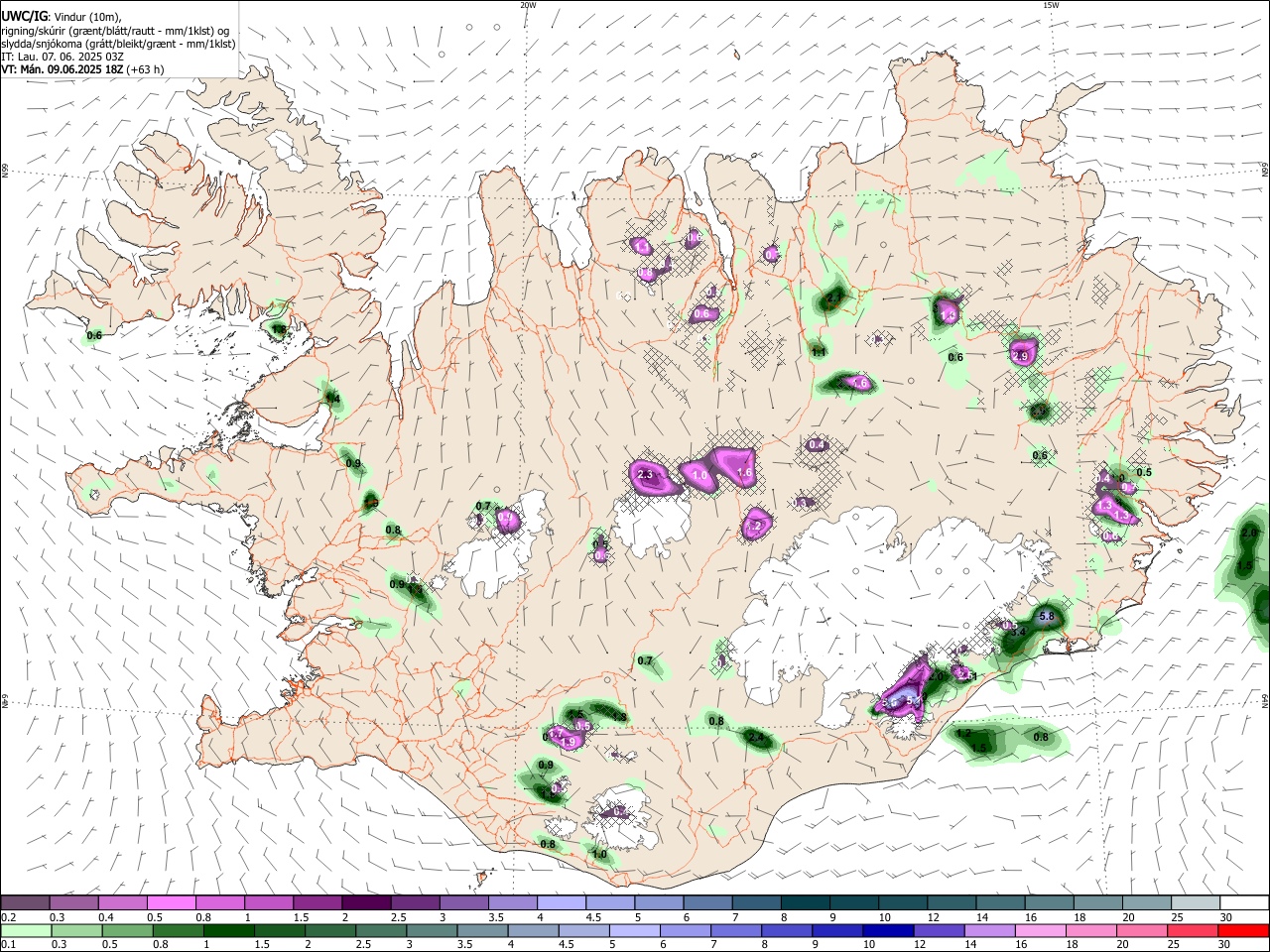Screen dimensions: 1270x952
Task: Click the royal blue 8 swatch in rain legend
Action: pos(786,930)
